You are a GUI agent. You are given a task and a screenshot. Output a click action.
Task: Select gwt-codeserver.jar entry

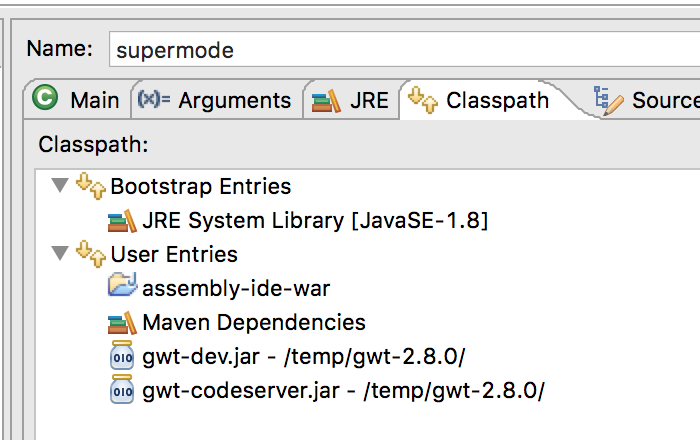pos(343,390)
